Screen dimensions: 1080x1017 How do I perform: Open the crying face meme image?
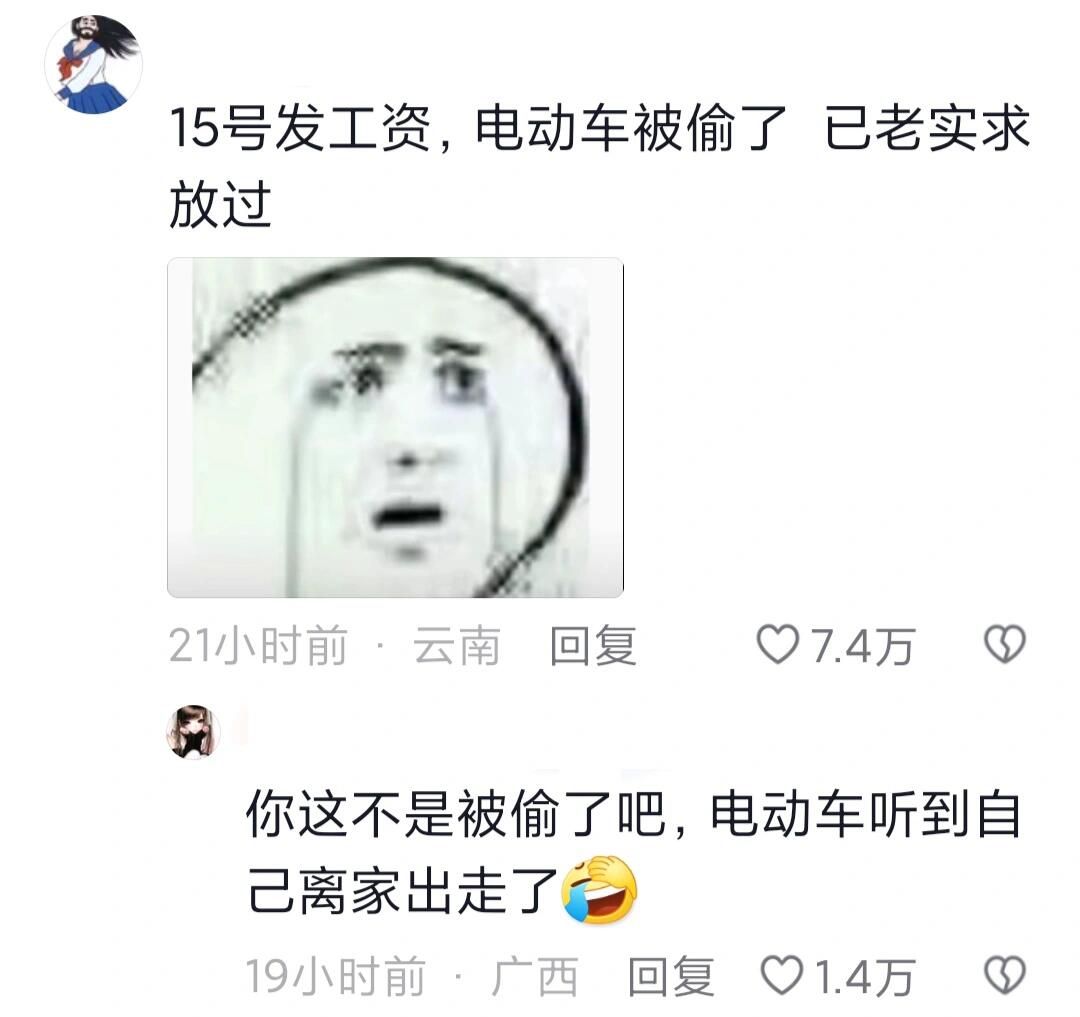395,427
